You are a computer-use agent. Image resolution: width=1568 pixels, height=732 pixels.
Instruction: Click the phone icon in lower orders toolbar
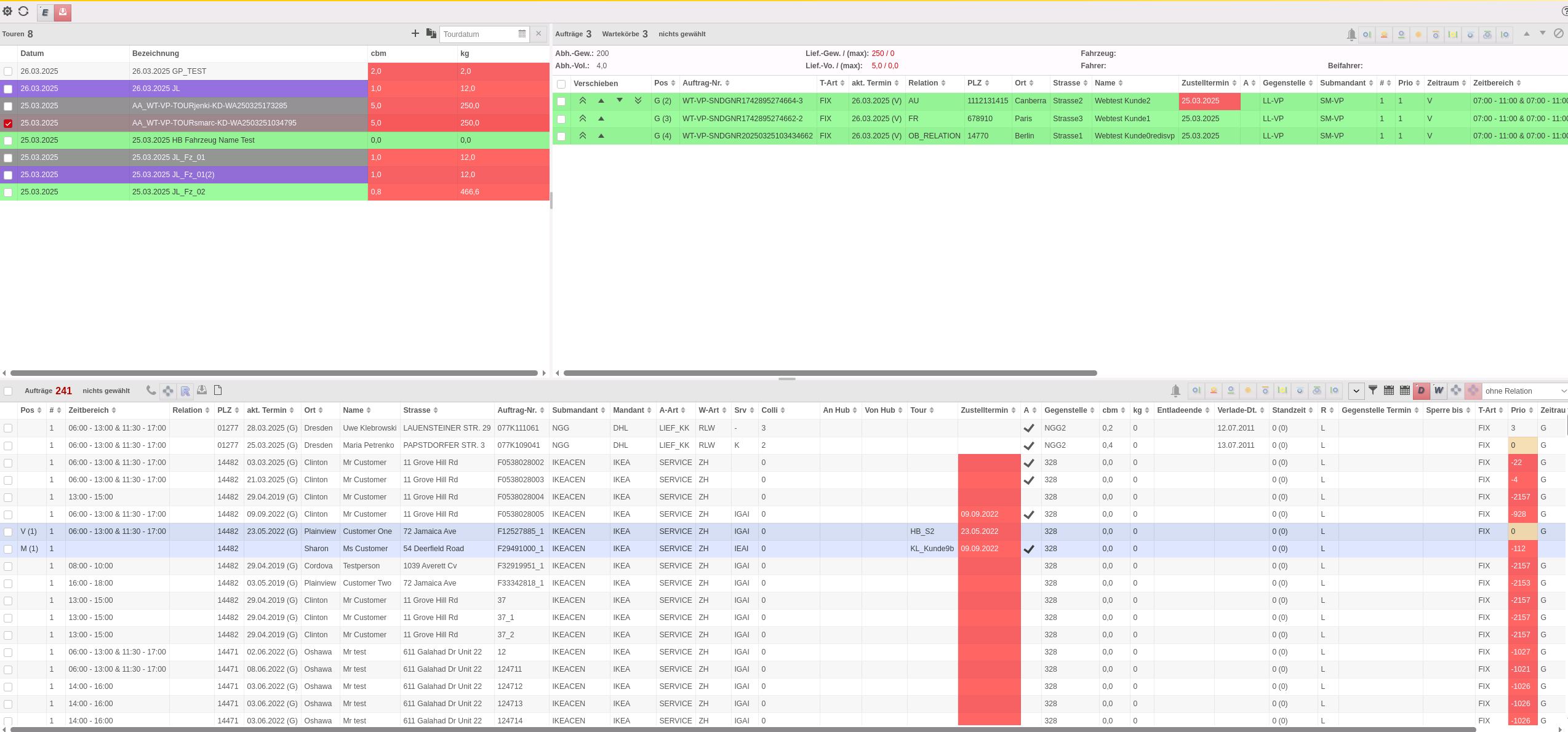tap(151, 390)
